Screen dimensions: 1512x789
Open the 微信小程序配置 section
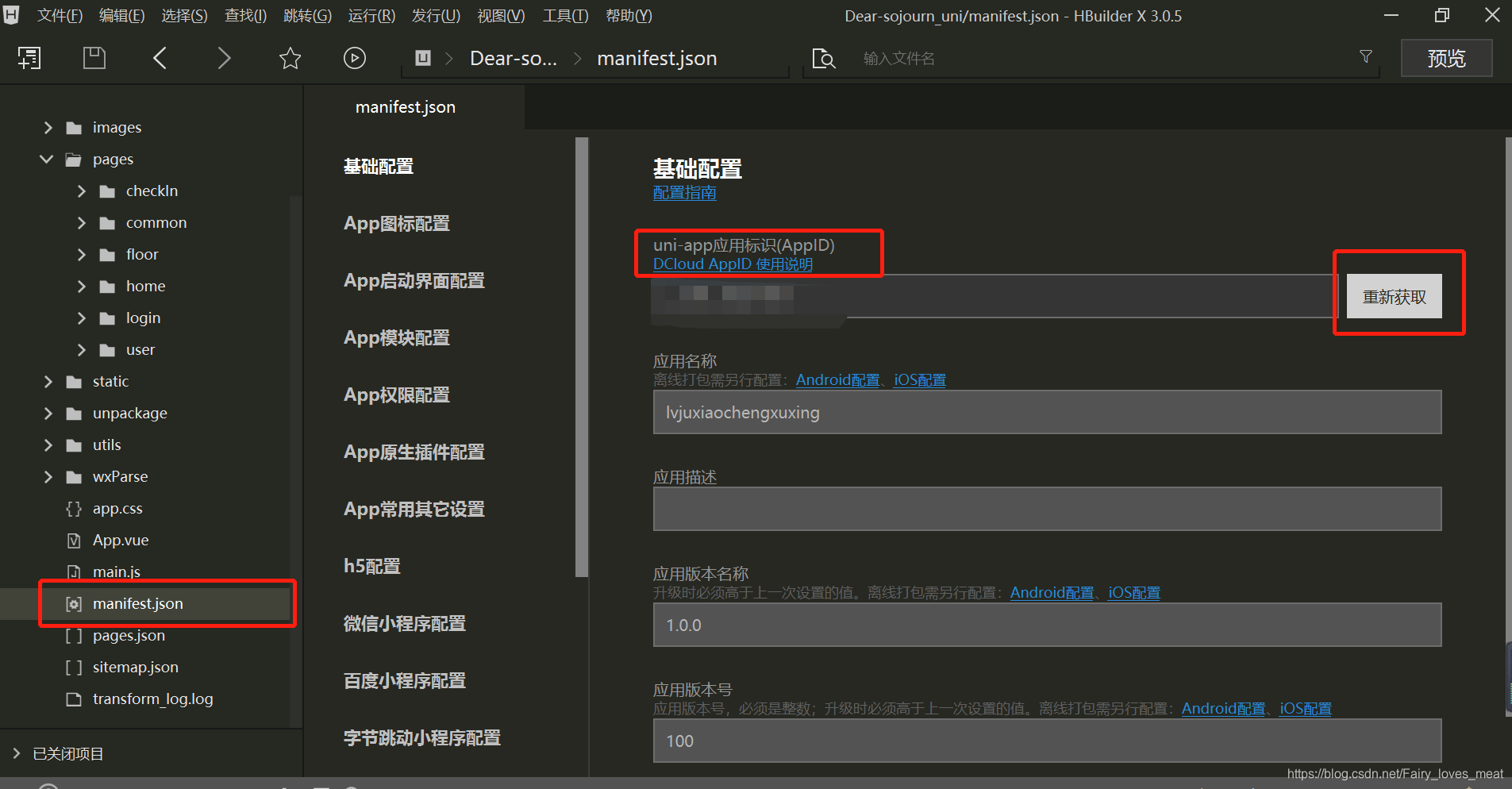[x=404, y=624]
